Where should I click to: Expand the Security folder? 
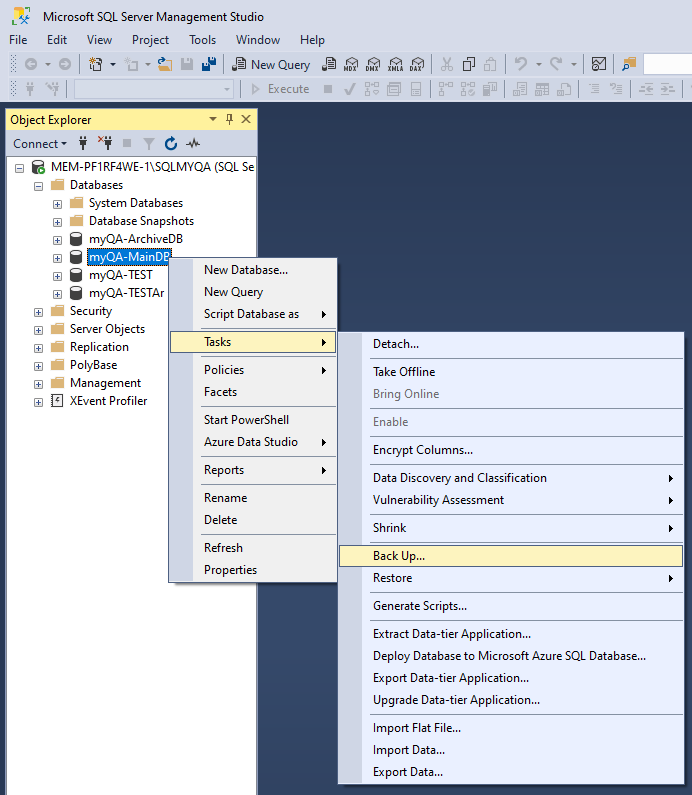tap(39, 312)
